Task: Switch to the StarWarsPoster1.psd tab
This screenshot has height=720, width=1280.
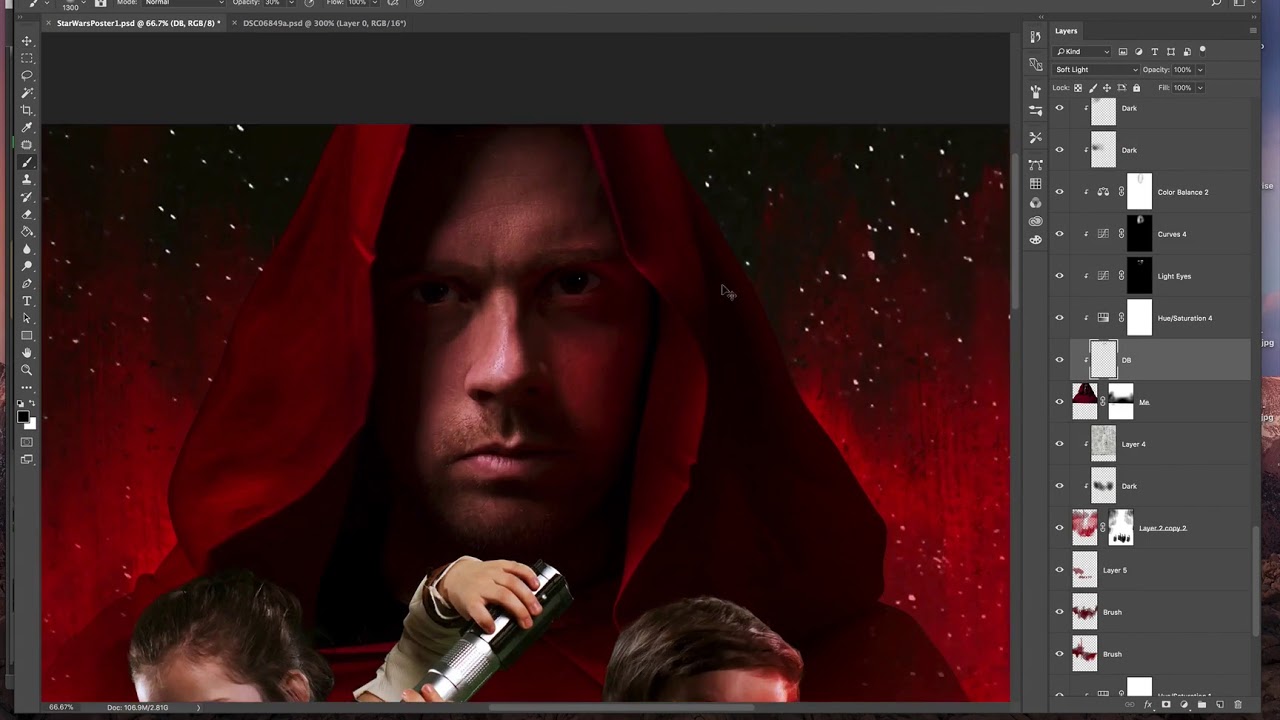Action: 136,23
